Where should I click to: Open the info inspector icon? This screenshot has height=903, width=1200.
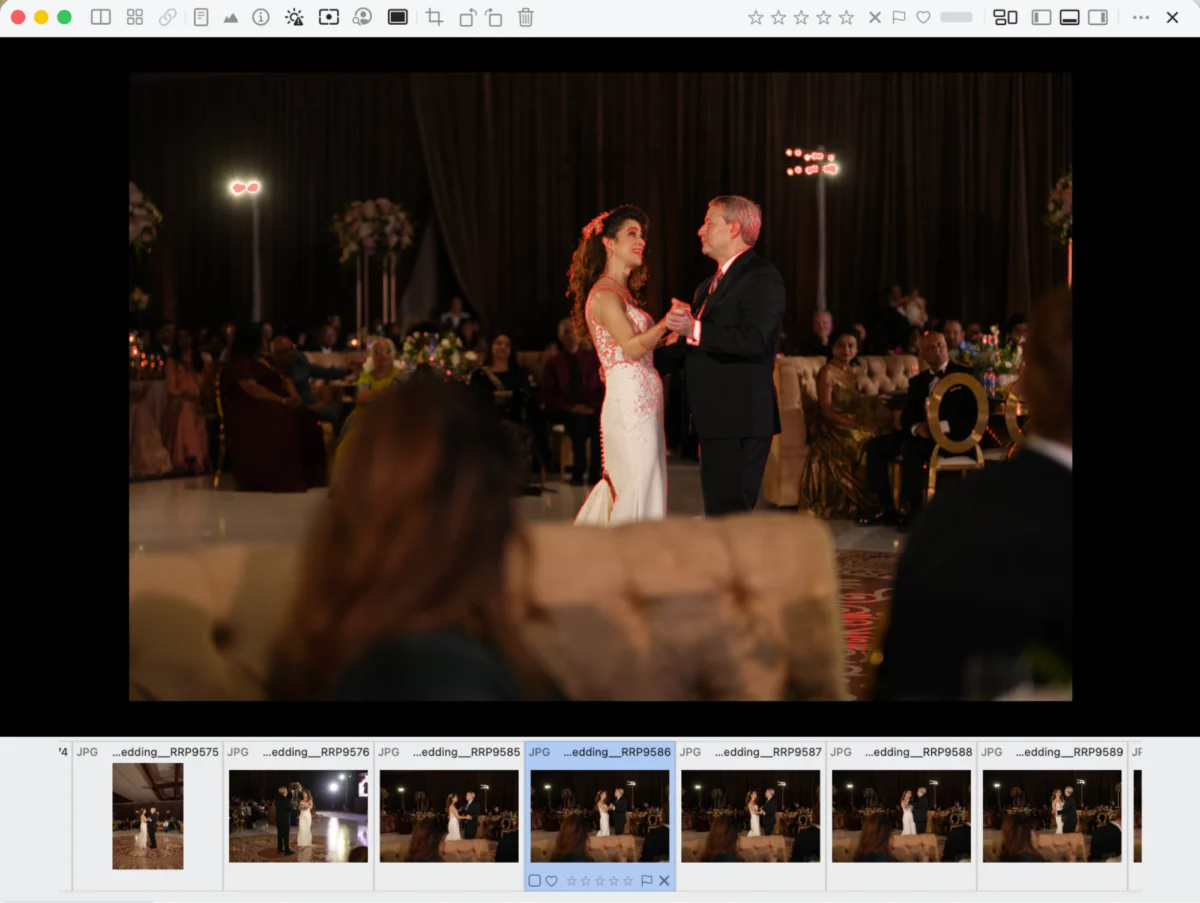click(261, 17)
